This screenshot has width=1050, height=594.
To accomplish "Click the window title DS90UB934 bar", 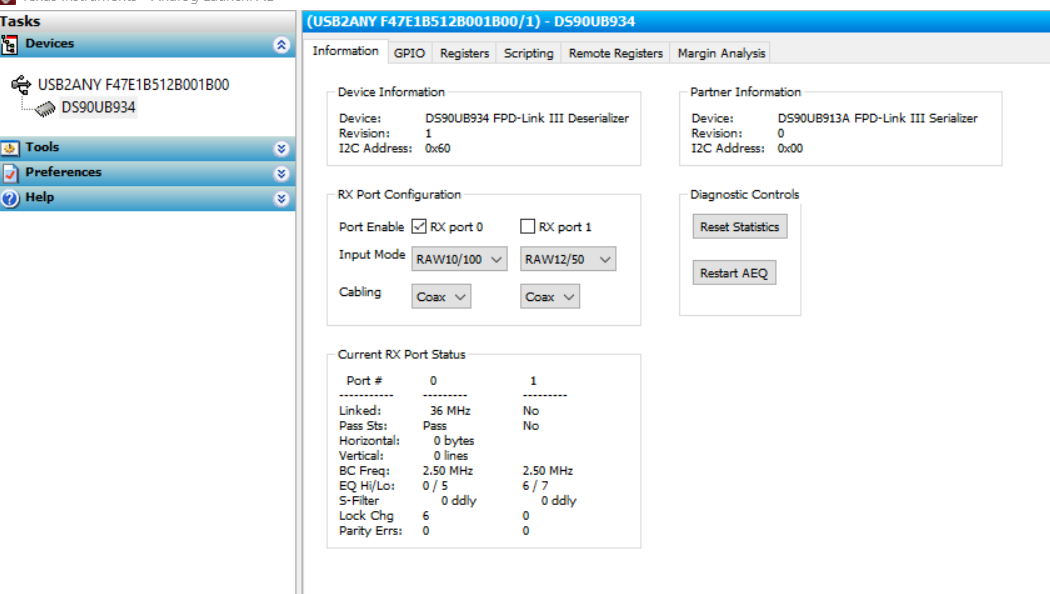I will [x=676, y=21].
